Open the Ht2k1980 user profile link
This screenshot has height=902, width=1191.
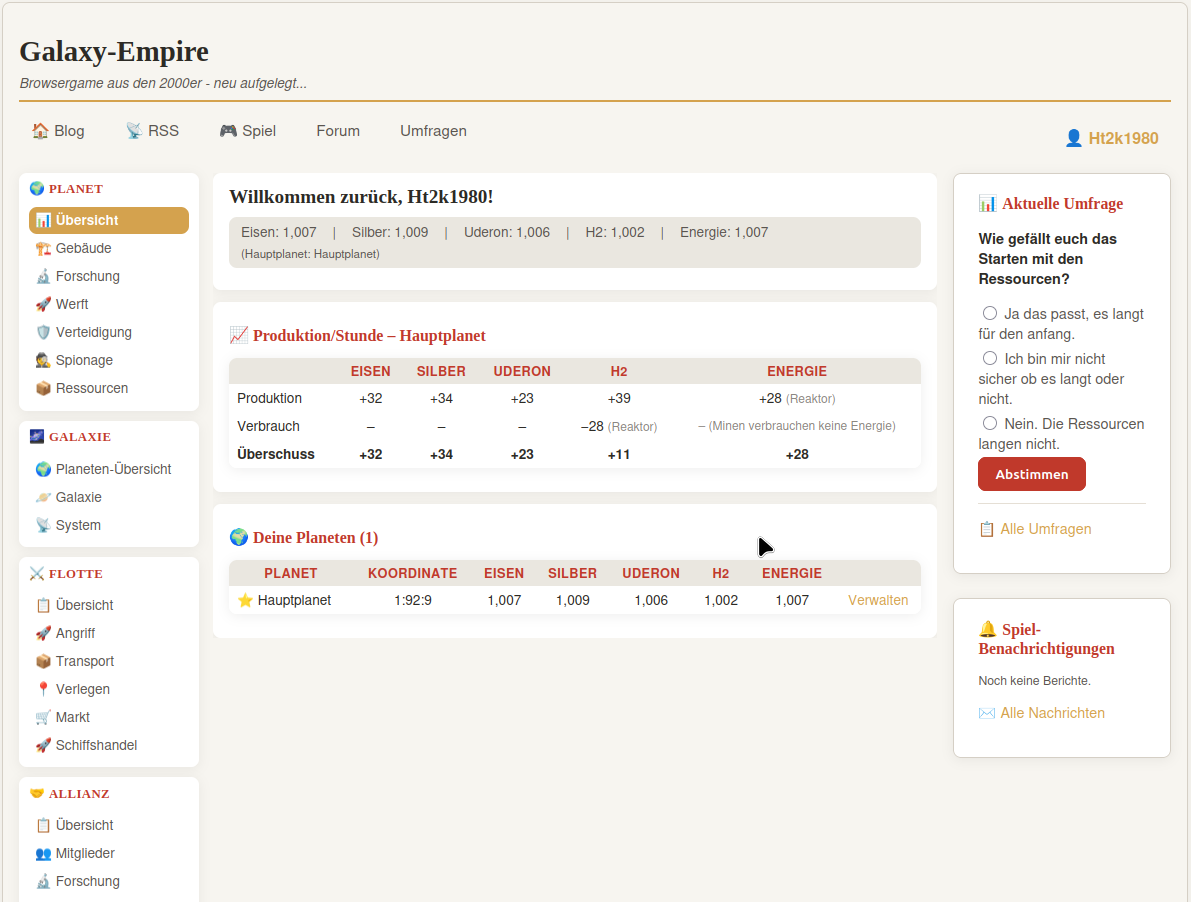1112,138
